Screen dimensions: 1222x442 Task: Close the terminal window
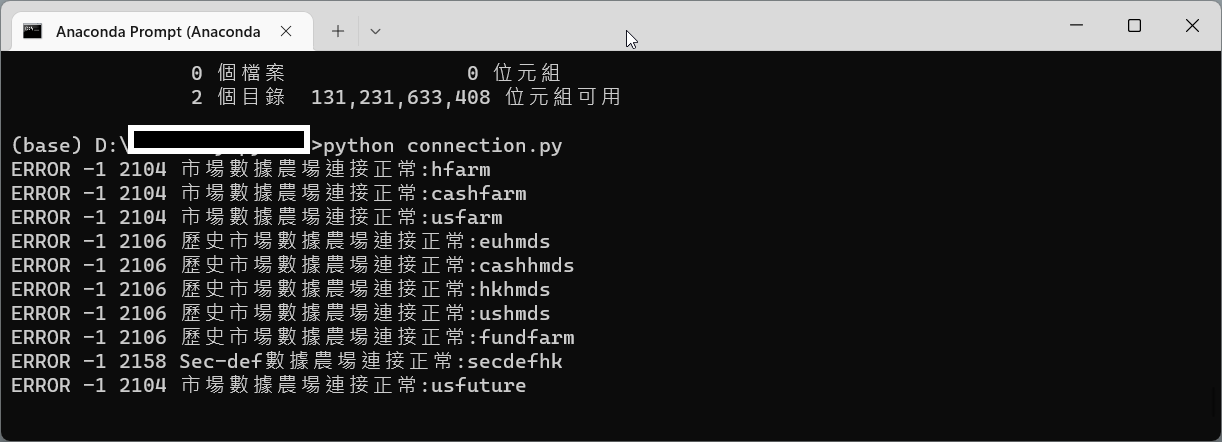[x=1192, y=26]
